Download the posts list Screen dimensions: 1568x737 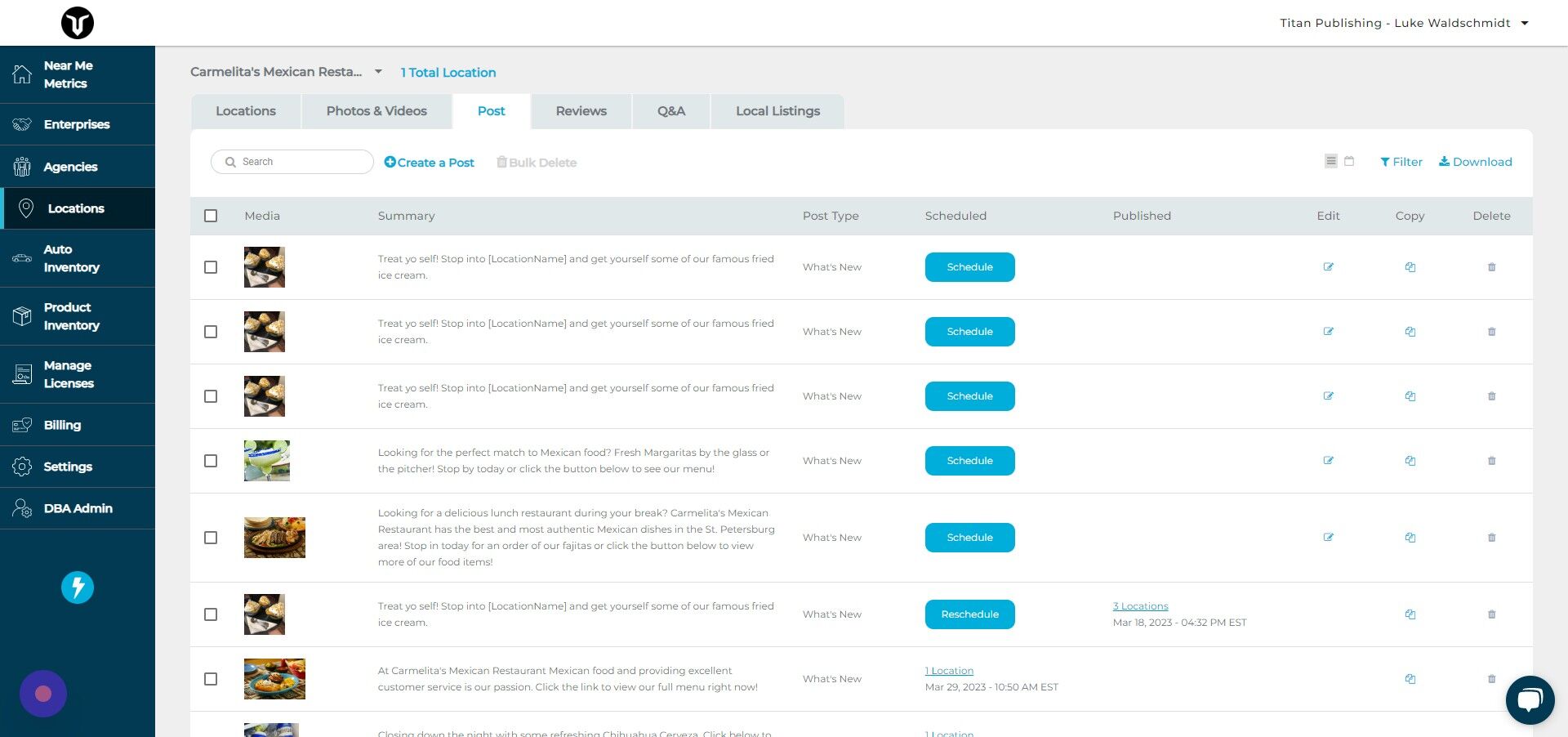[1476, 162]
